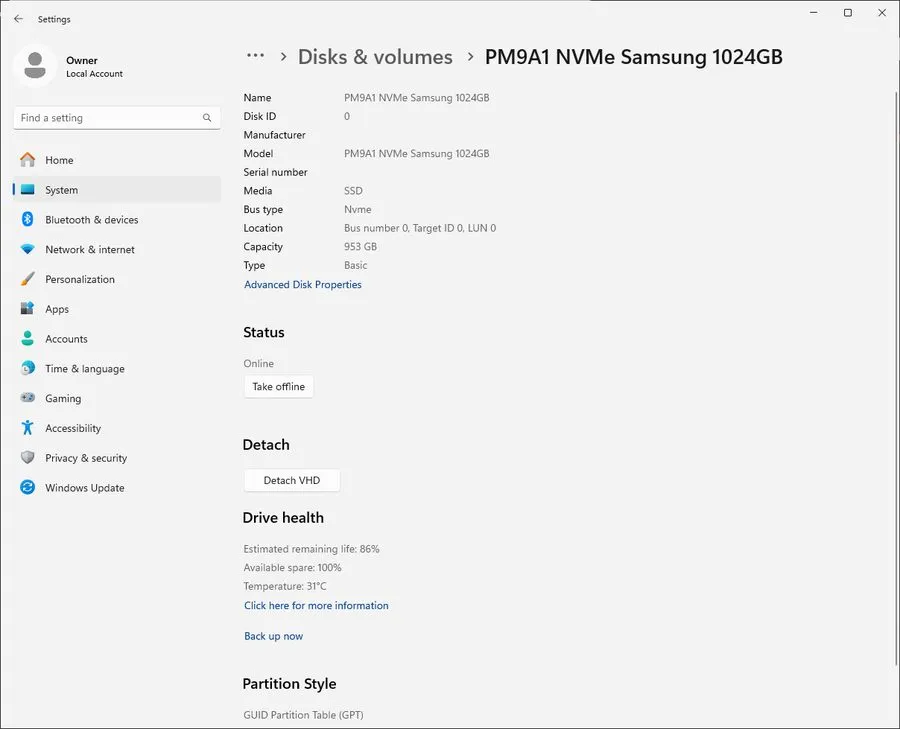Click the capacity value 953 GB
900x729 pixels.
pos(360,247)
